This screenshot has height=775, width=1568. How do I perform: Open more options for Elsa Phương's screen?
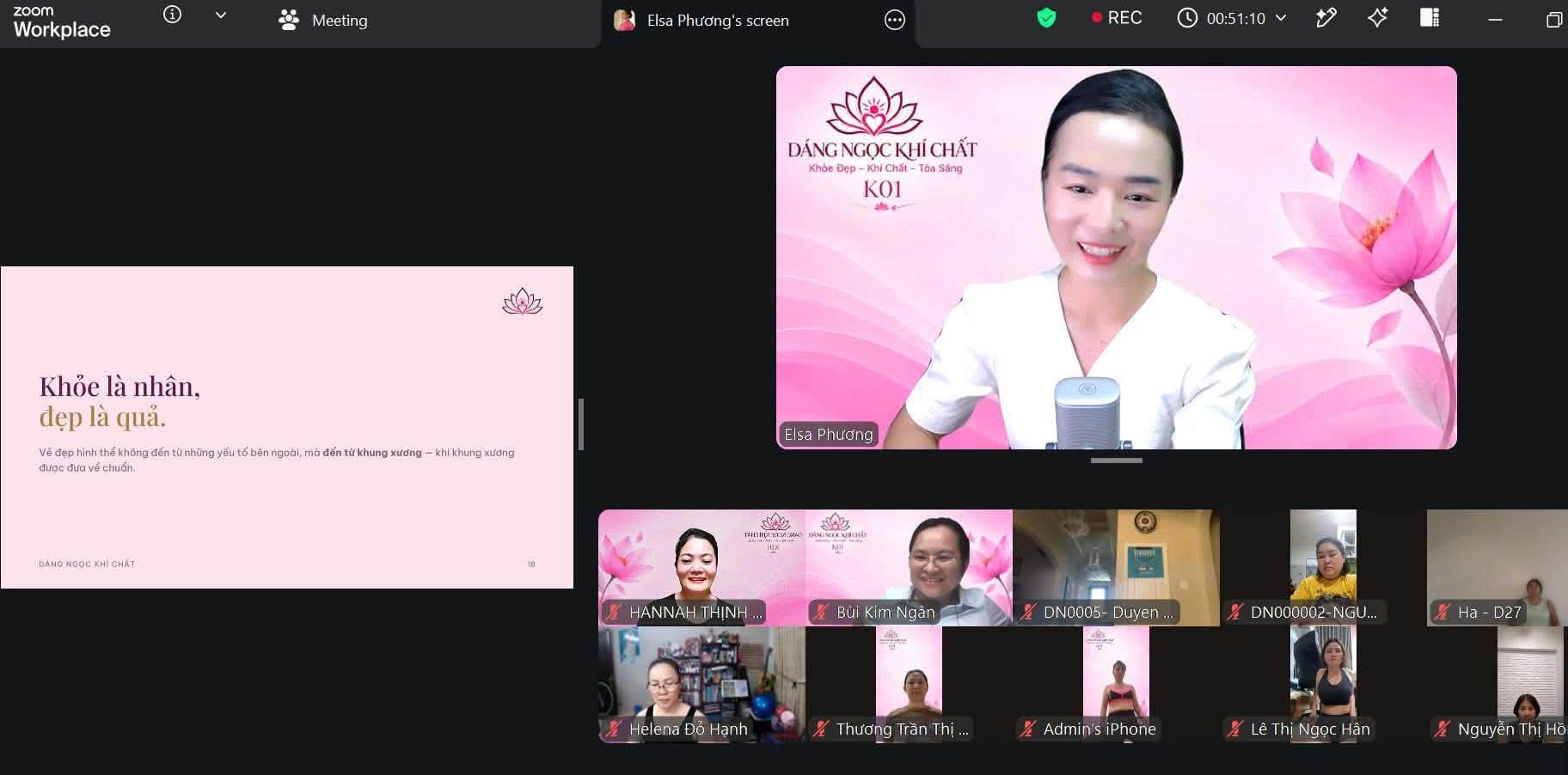click(895, 21)
